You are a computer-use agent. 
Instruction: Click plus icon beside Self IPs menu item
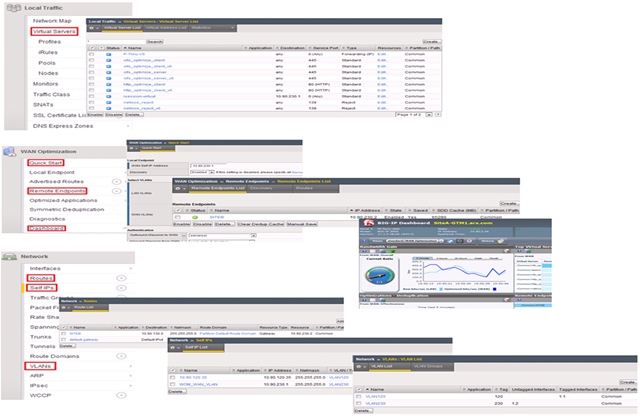[121, 288]
